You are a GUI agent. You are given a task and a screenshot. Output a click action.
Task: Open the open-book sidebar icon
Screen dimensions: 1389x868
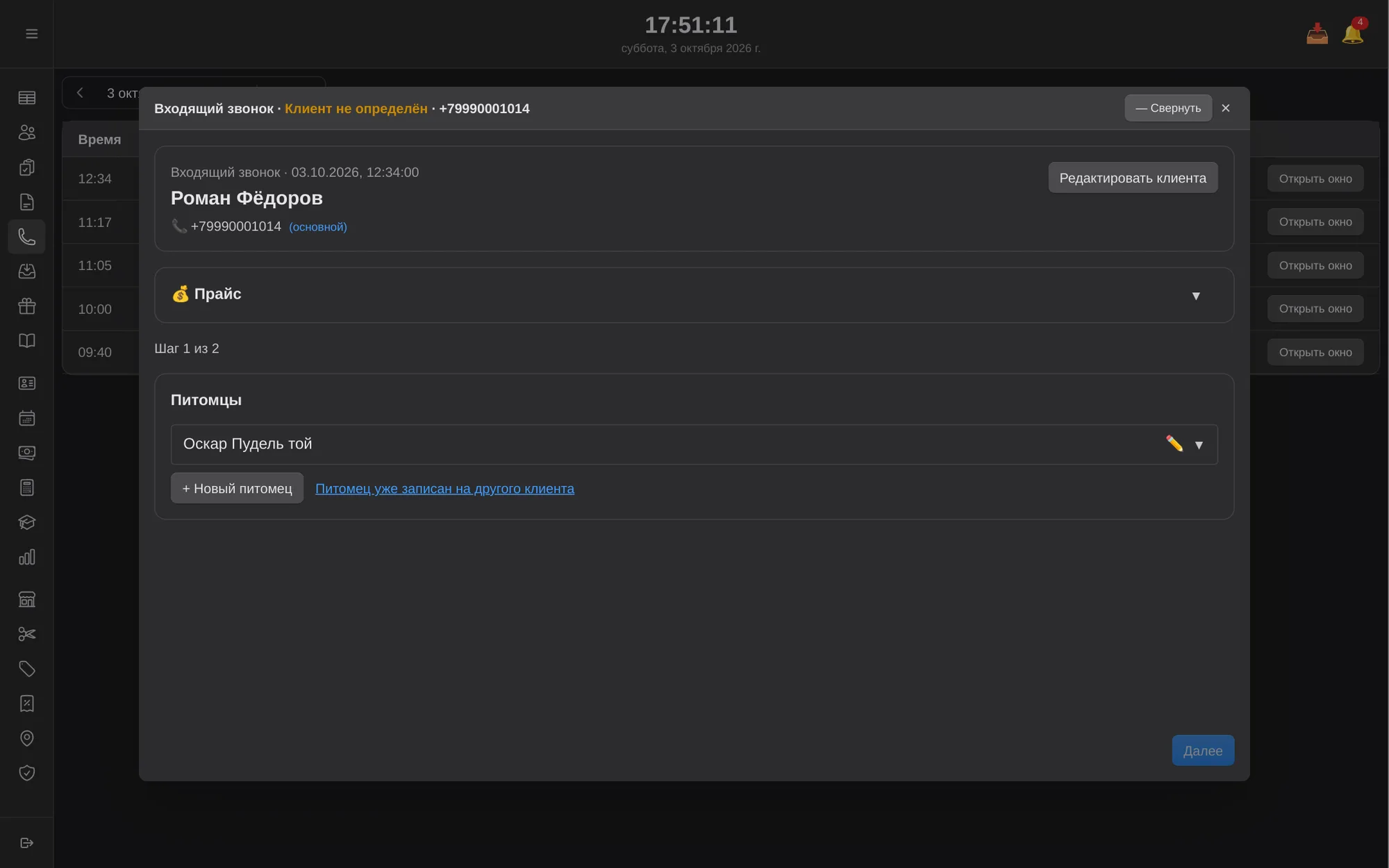[x=26, y=341]
